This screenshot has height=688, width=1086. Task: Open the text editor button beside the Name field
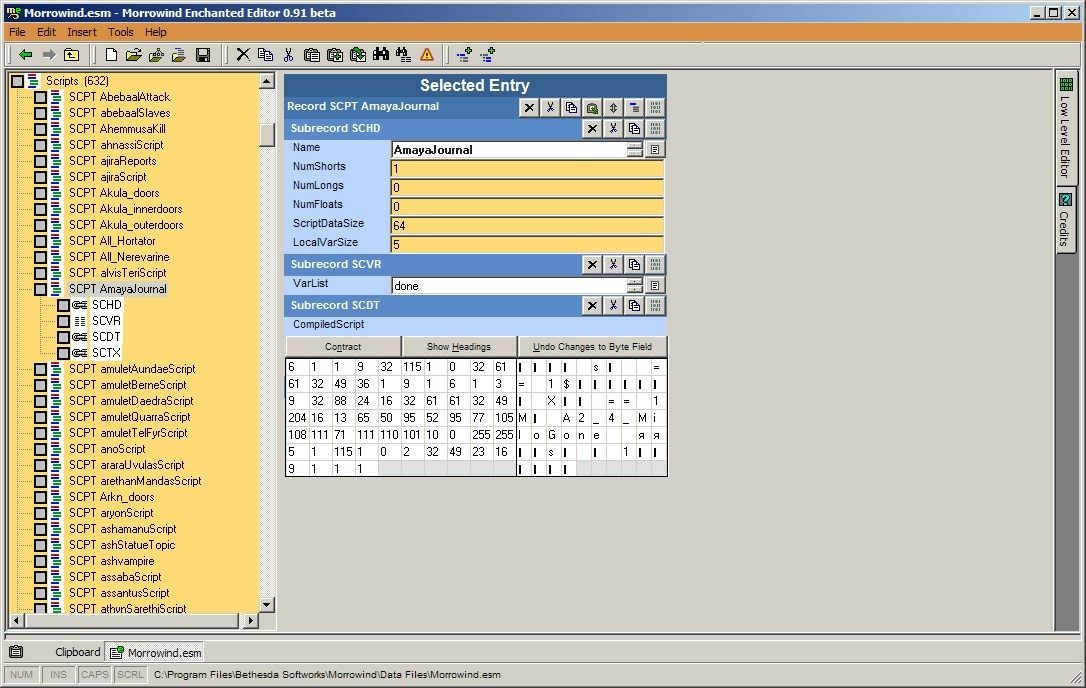655,149
